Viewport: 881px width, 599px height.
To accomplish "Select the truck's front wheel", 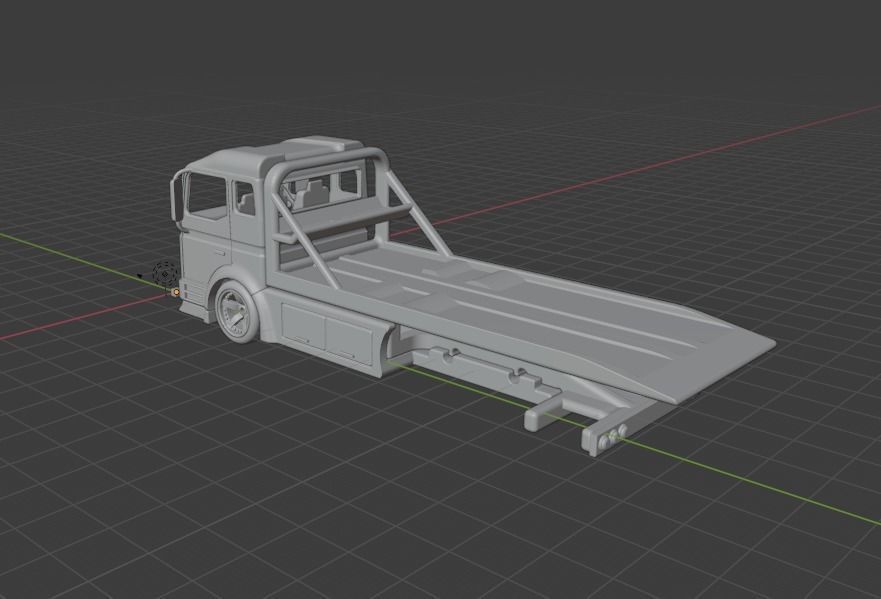I will coord(237,312).
